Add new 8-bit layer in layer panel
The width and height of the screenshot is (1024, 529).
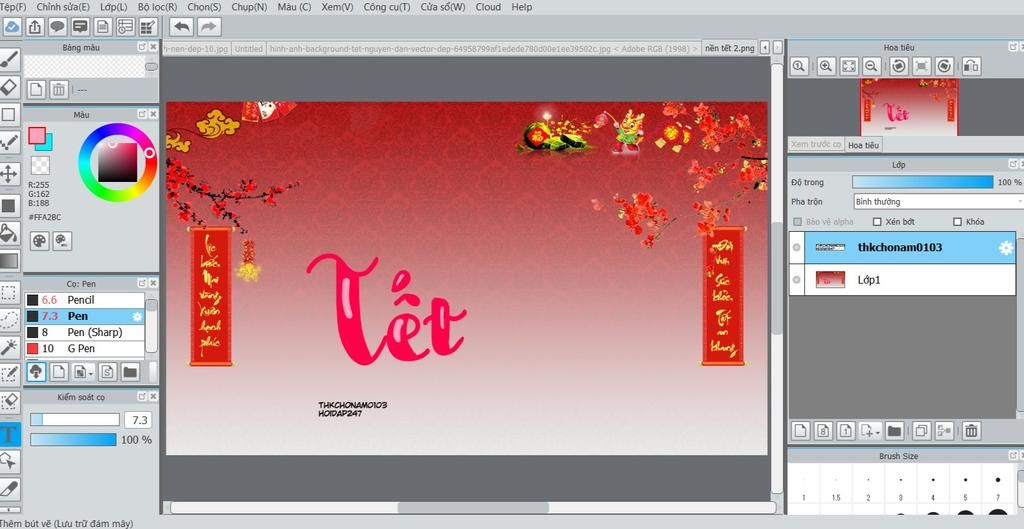click(823, 431)
